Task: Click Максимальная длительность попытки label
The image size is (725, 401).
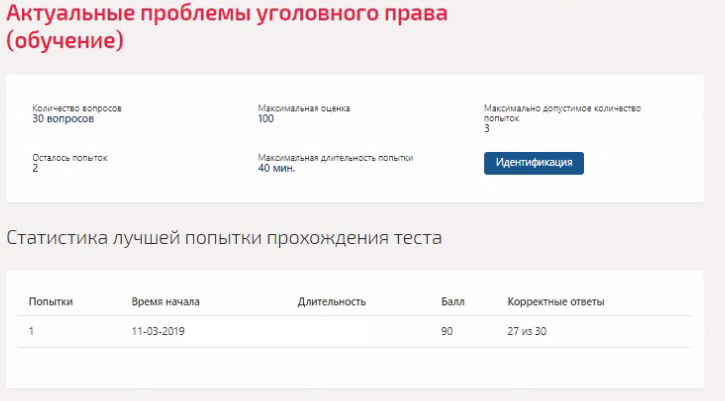Action: 335,158
